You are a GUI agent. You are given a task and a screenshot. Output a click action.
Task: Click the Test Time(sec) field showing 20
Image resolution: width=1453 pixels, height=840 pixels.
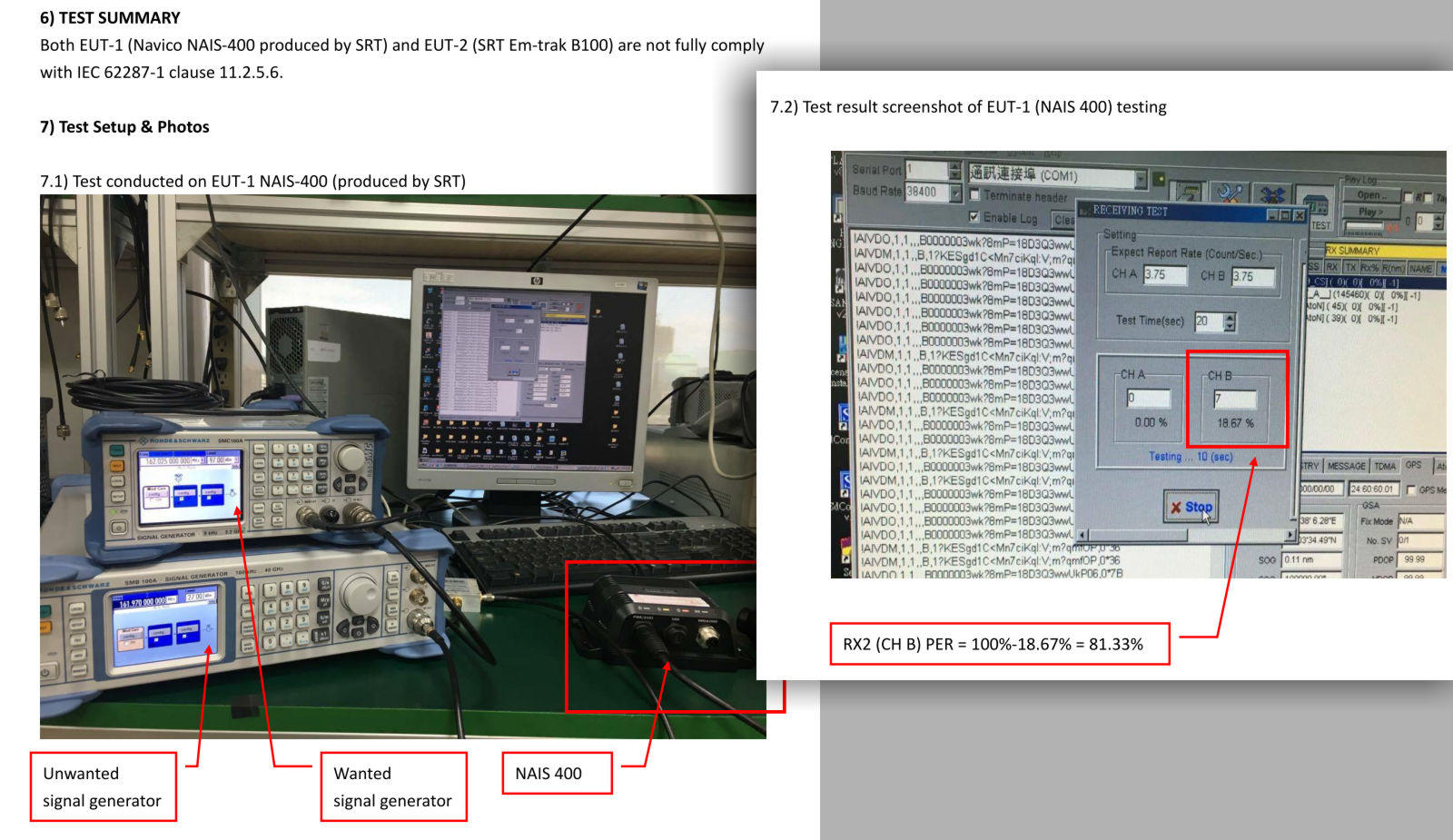coord(1209,321)
